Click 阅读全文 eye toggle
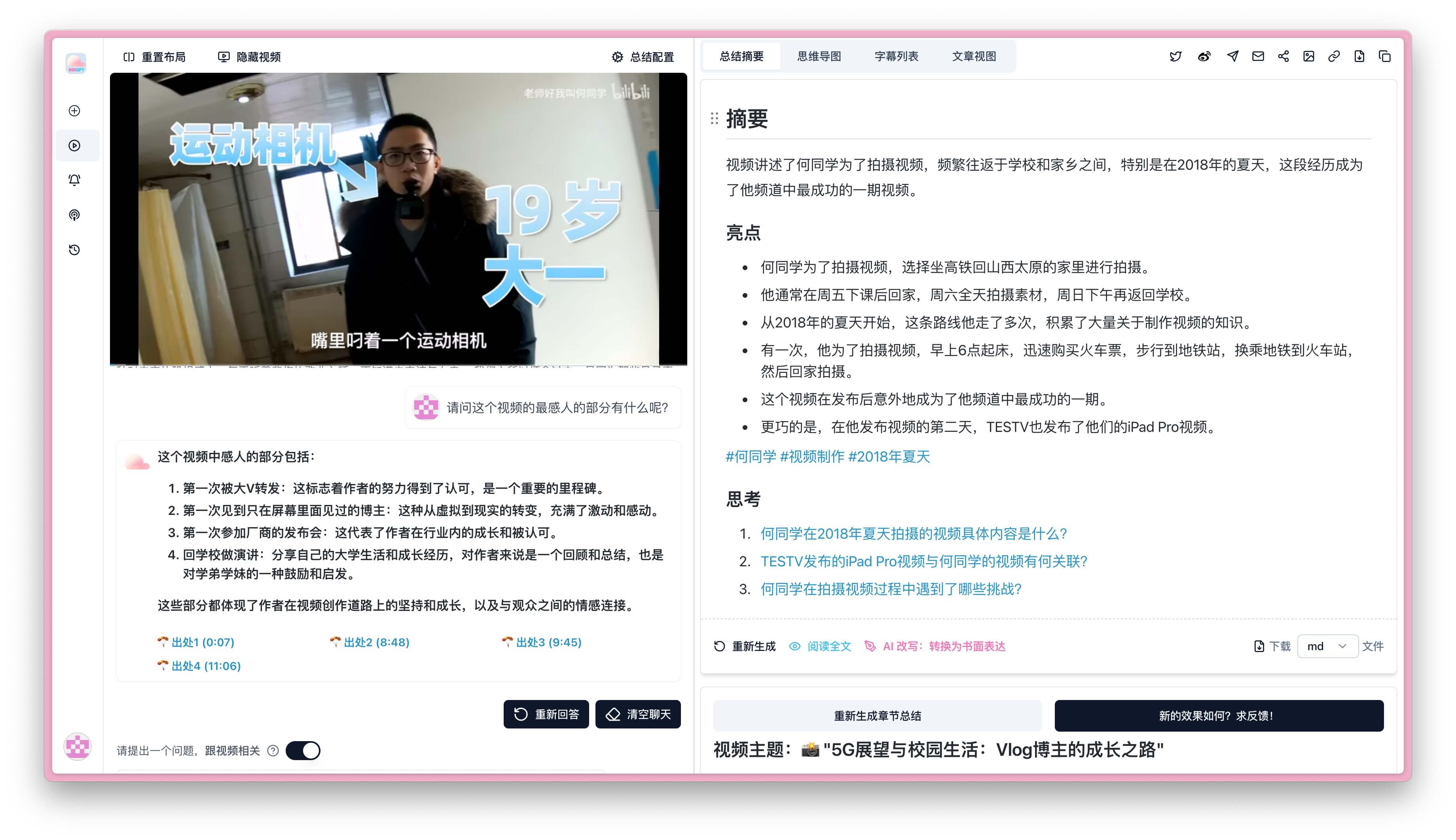Image resolution: width=1456 pixels, height=840 pixels. point(820,646)
